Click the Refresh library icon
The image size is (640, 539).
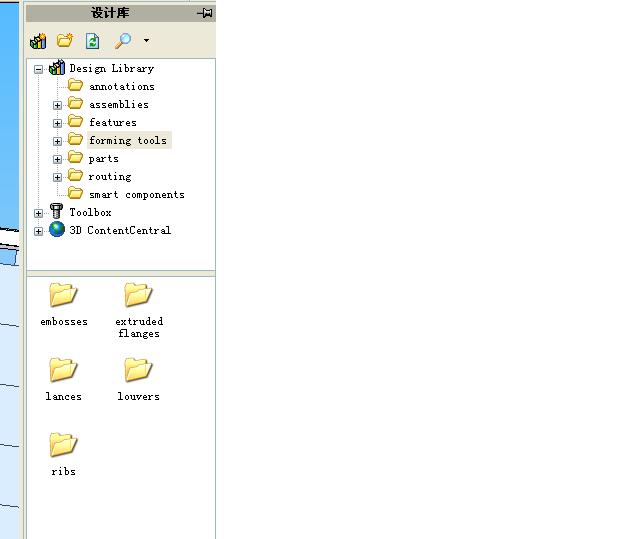click(x=93, y=41)
